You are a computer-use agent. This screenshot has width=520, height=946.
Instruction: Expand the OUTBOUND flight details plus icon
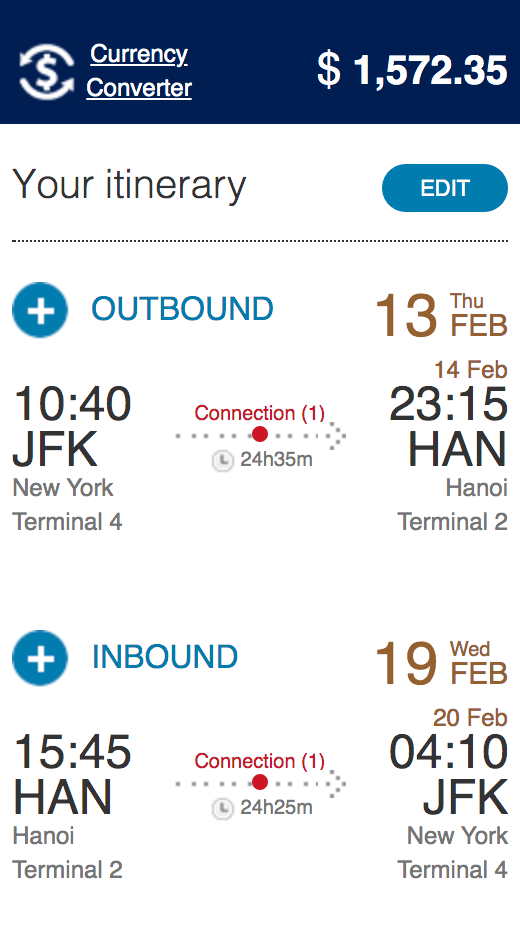[x=40, y=310]
